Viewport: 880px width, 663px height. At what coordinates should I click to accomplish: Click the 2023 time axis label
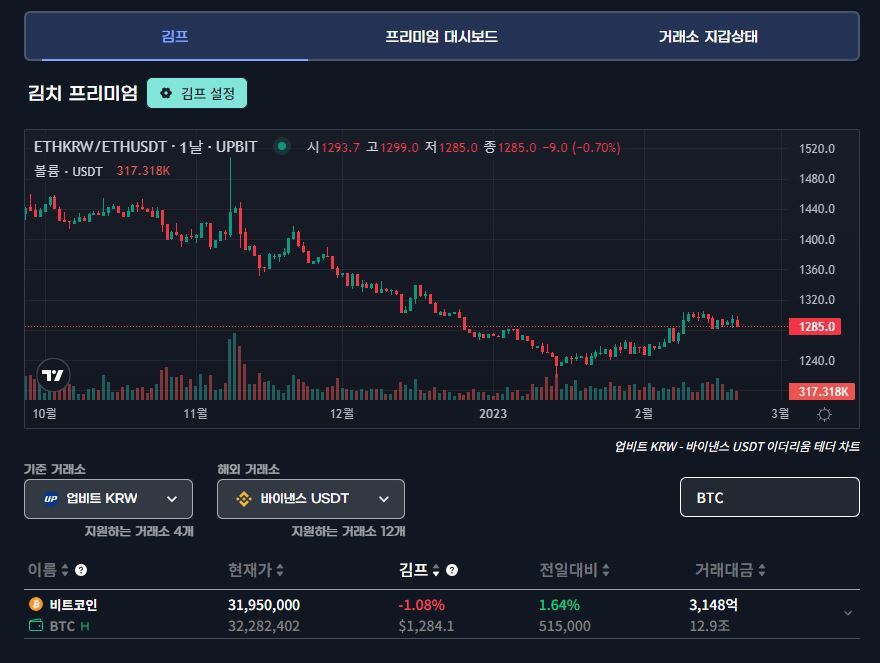493,414
